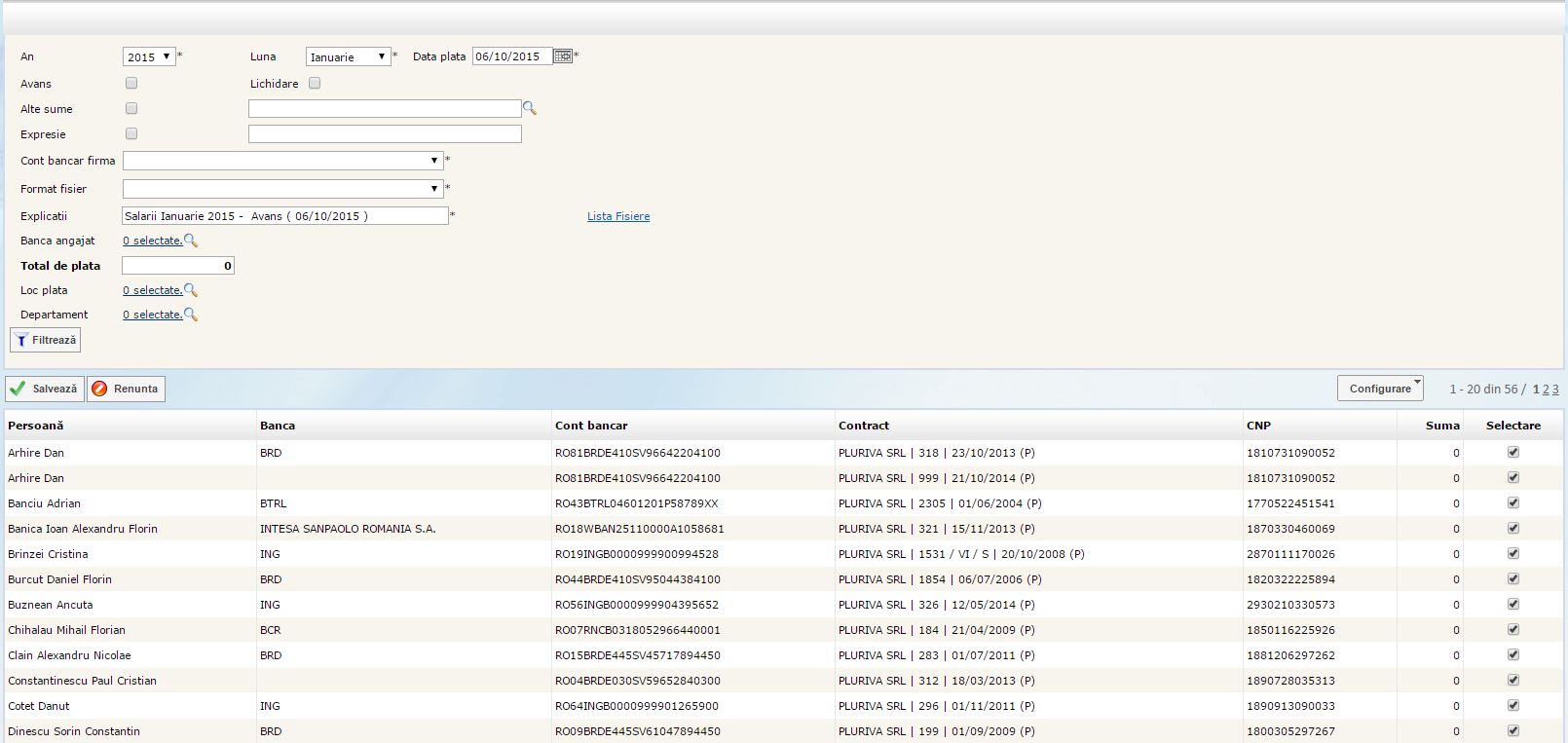The height and width of the screenshot is (743, 1568).
Task: Open the Data plata calendar picker
Action: [x=562, y=56]
